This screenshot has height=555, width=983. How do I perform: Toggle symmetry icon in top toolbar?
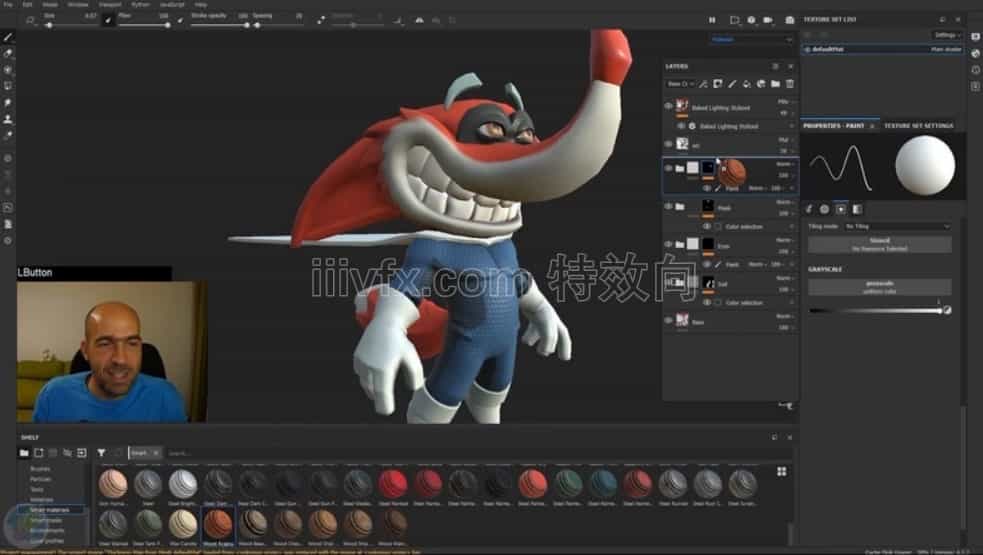[x=419, y=20]
